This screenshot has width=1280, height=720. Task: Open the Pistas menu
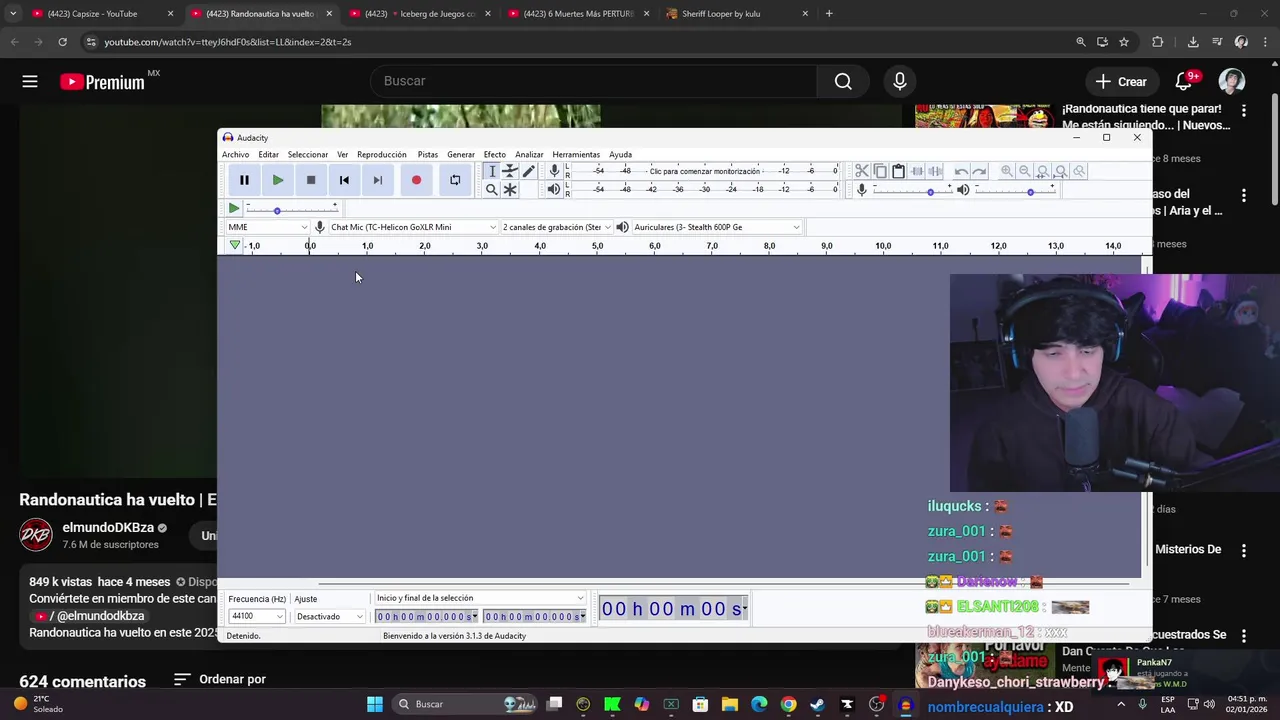click(428, 155)
